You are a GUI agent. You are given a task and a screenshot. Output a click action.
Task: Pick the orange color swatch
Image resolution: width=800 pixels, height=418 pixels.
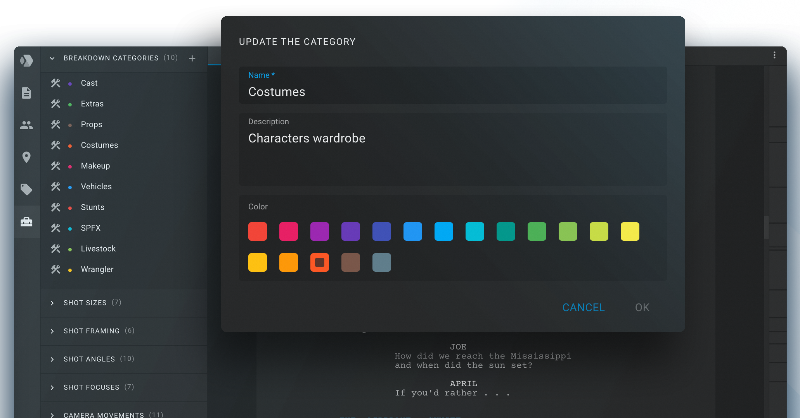point(289,262)
